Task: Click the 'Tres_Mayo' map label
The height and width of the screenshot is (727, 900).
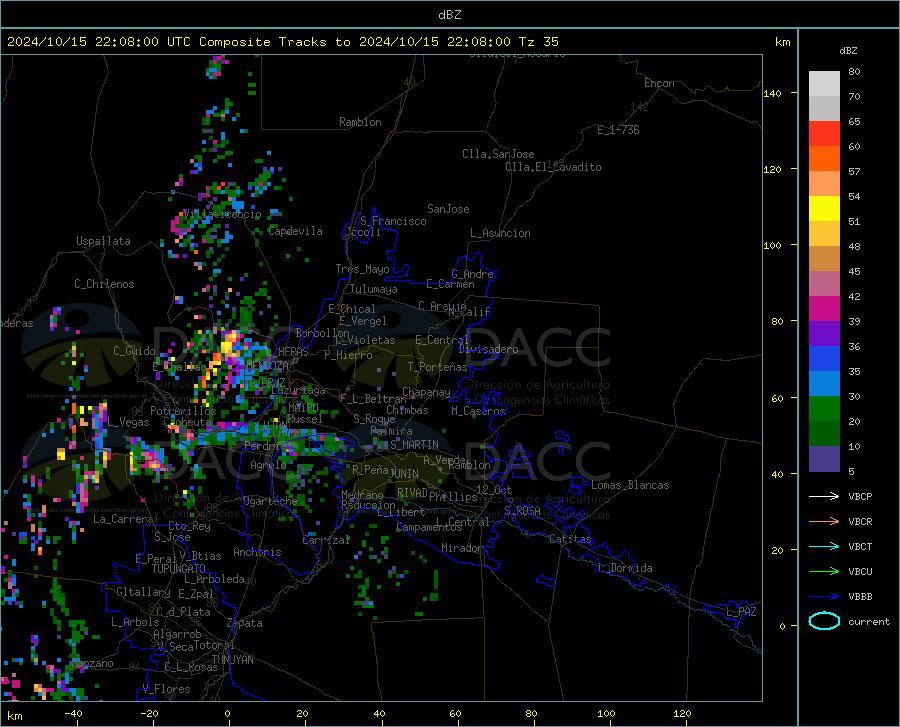Action: tap(362, 269)
